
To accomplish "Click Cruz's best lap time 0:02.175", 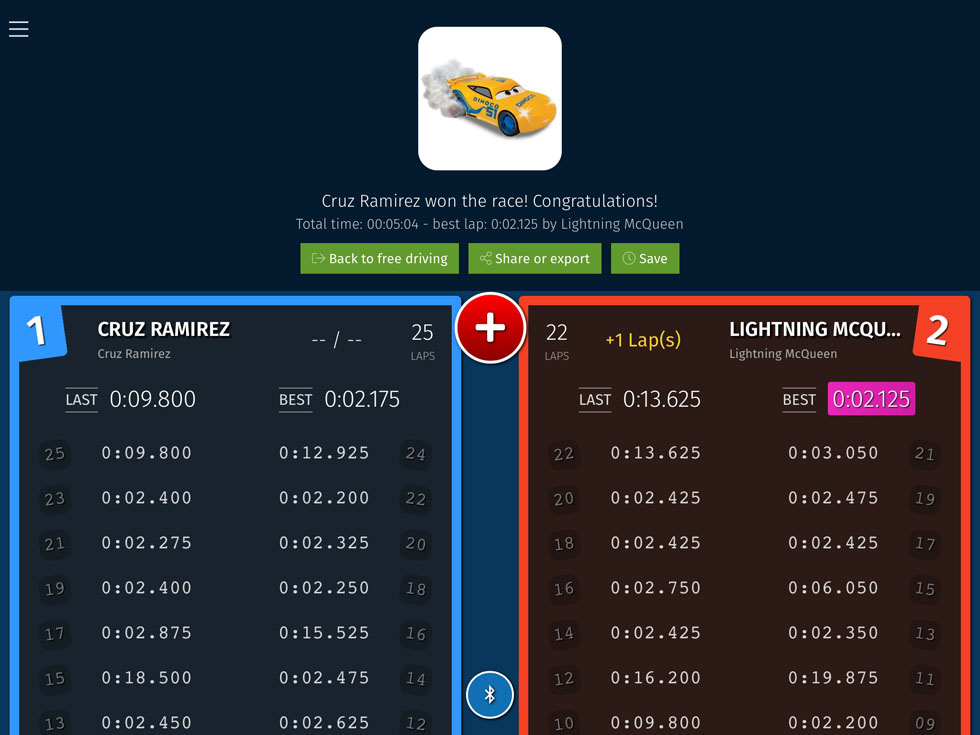I will 362,399.
